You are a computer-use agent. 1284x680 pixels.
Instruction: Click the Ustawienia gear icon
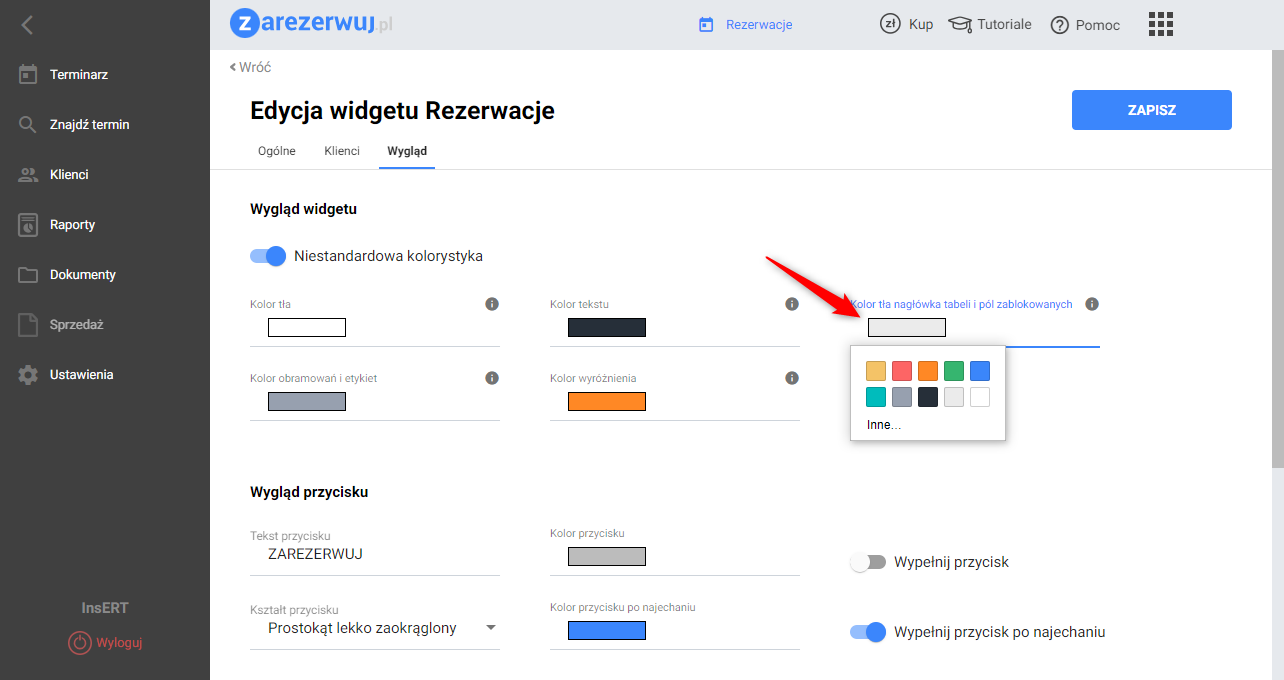point(28,374)
